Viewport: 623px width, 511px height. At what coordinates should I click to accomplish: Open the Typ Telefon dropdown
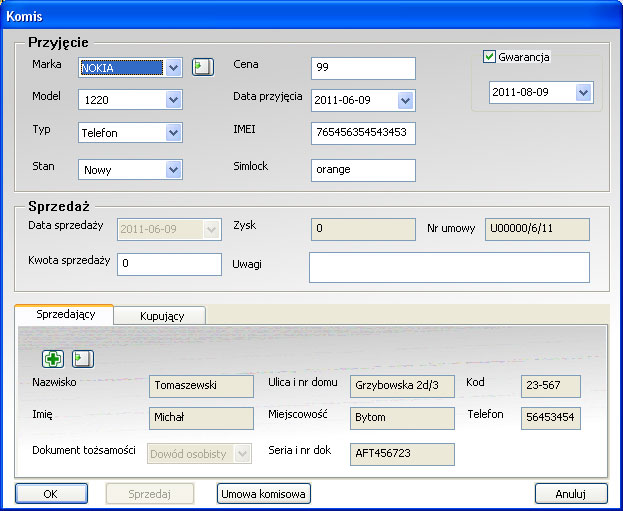point(174,132)
